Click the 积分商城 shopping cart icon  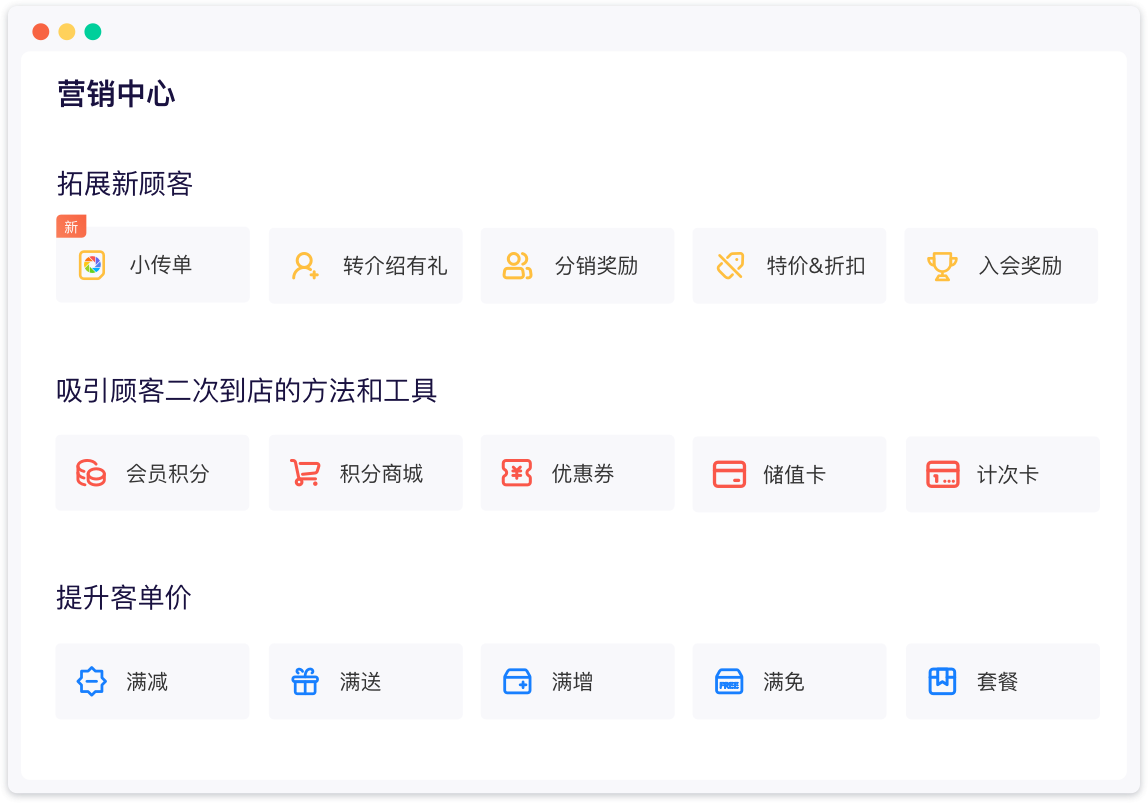click(x=304, y=473)
